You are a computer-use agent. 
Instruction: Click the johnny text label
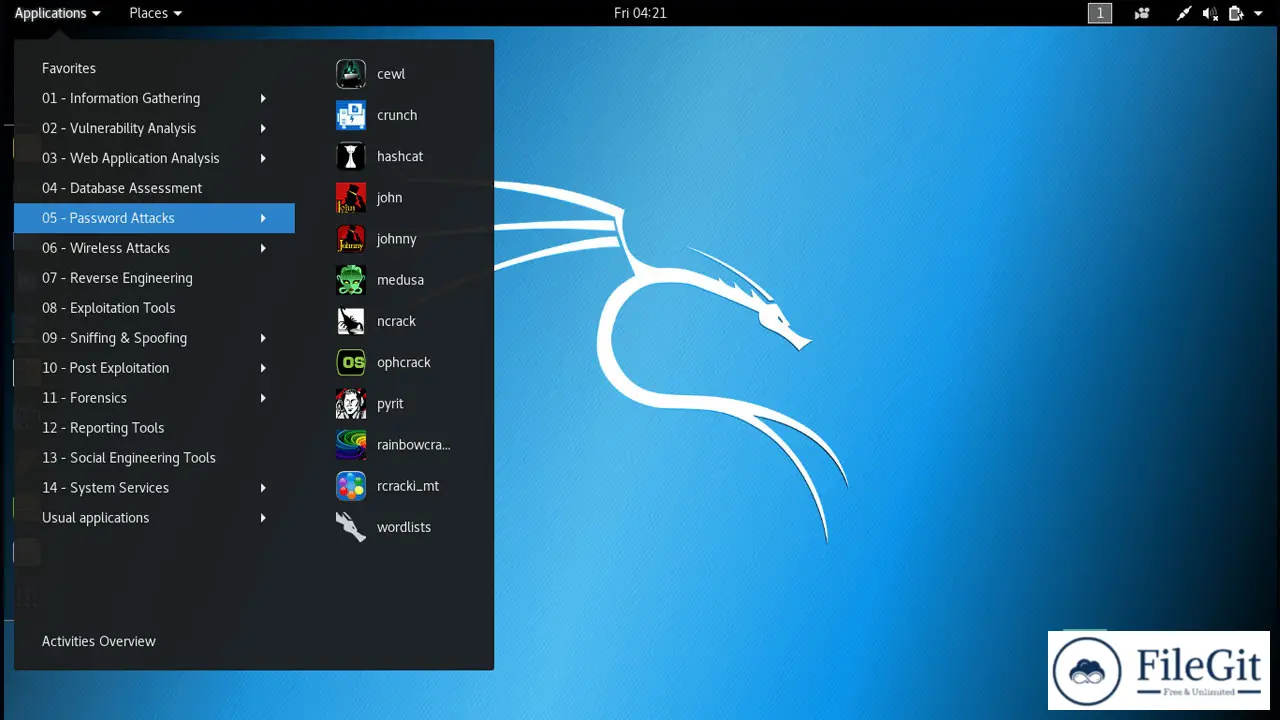pos(397,239)
